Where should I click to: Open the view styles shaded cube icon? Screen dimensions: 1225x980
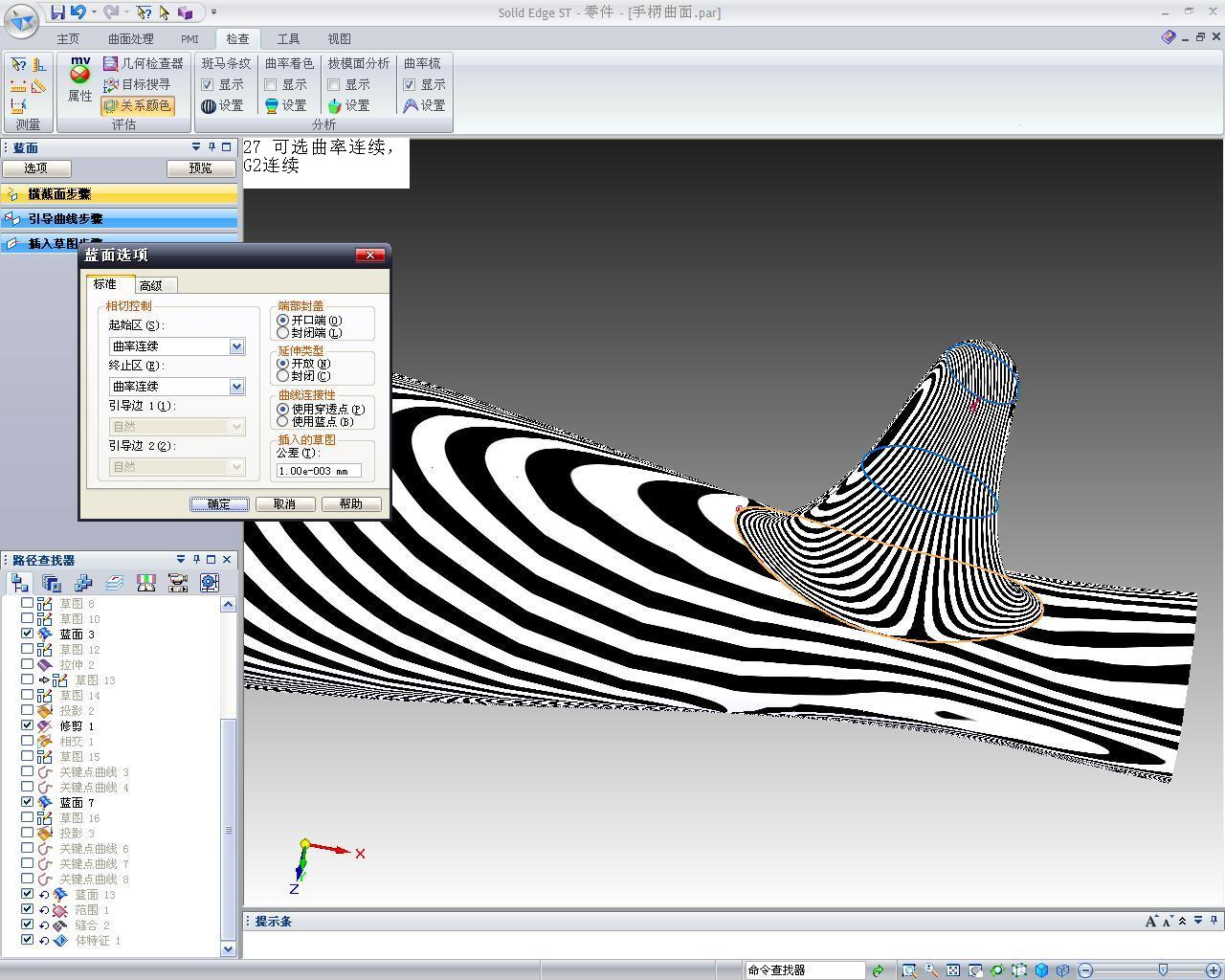click(x=1041, y=970)
